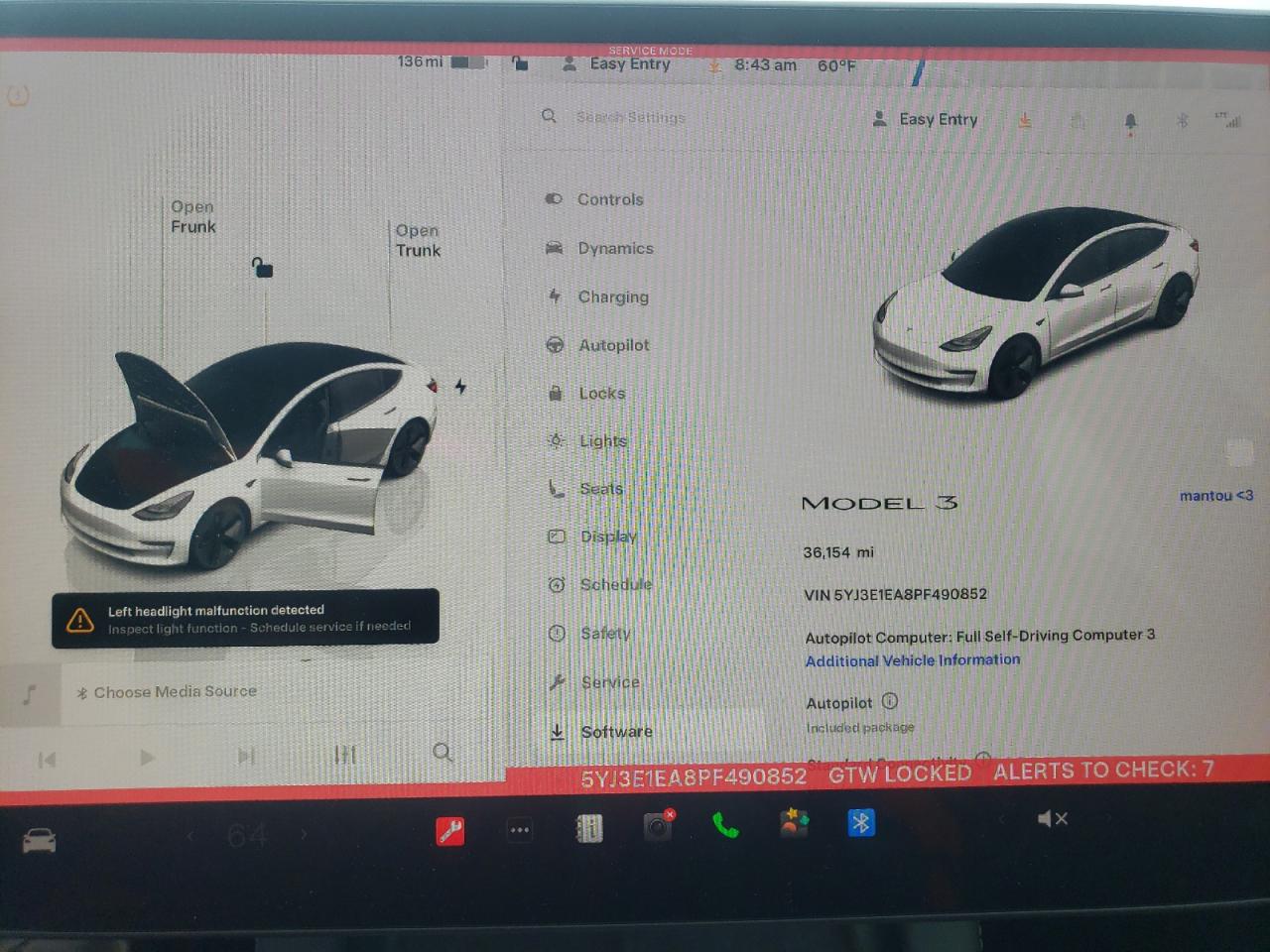Tap the charge port lightning bolt icon
1270x952 pixels.
pyautogui.click(x=460, y=387)
